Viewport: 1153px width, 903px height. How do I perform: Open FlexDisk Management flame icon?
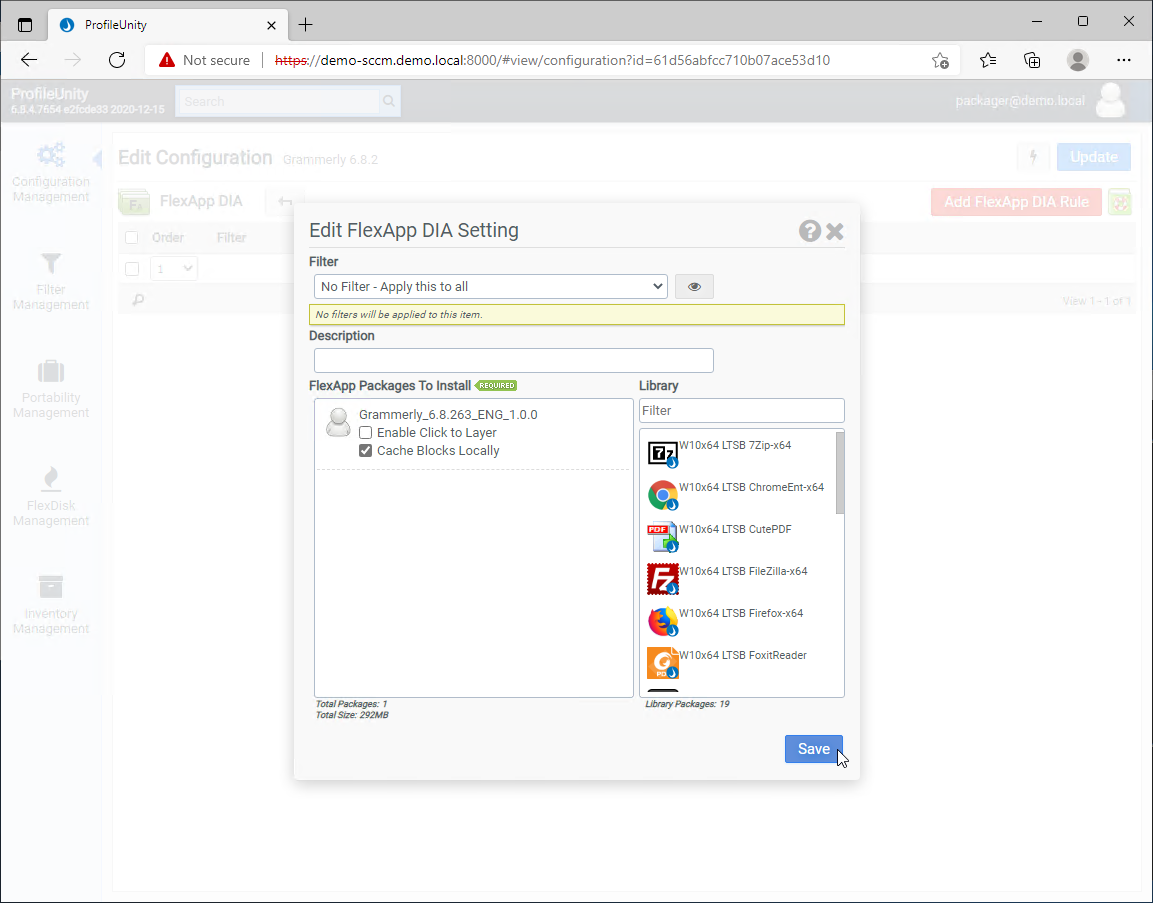pyautogui.click(x=51, y=479)
